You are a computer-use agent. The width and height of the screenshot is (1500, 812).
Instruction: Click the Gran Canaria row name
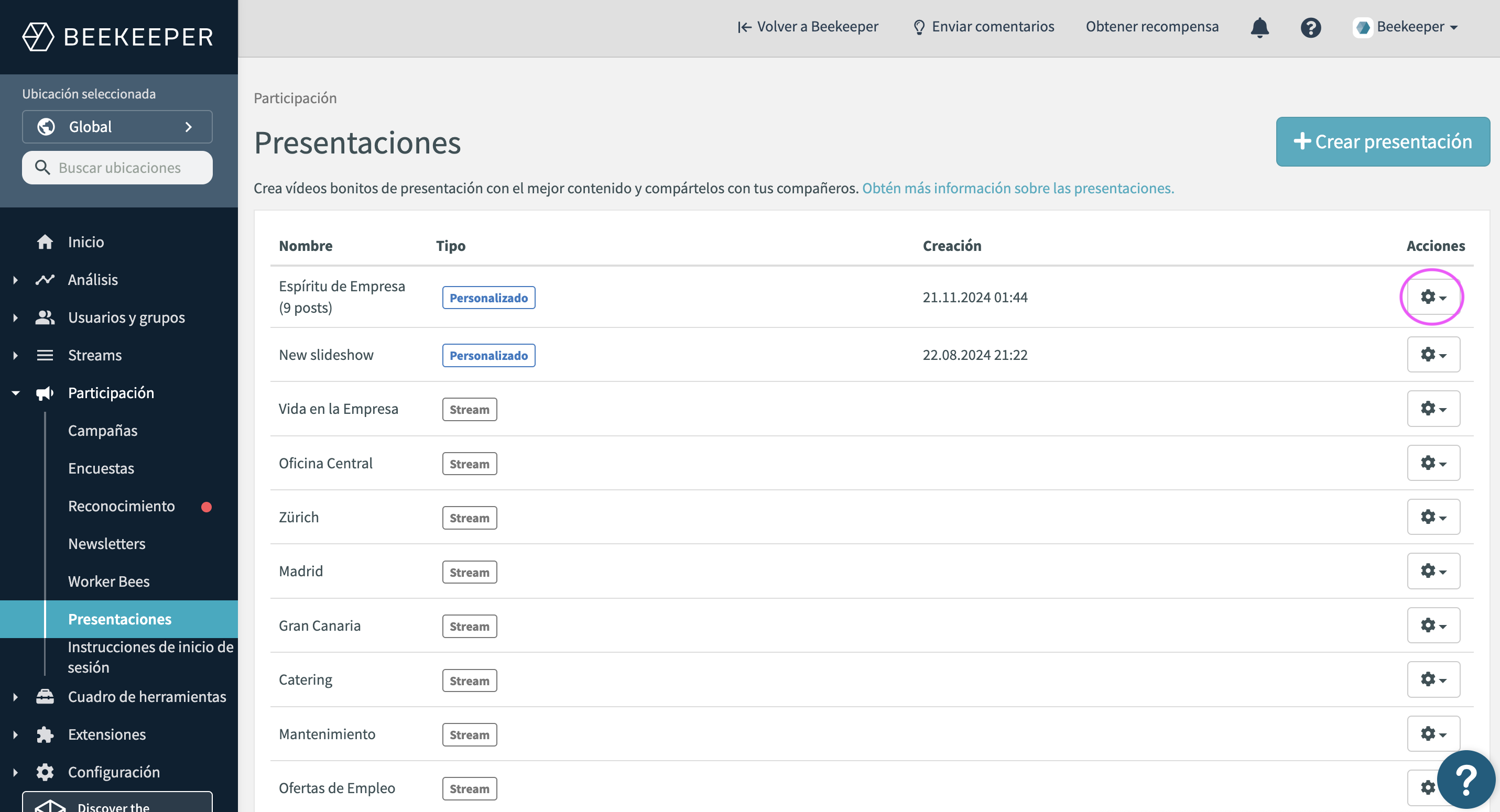320,626
